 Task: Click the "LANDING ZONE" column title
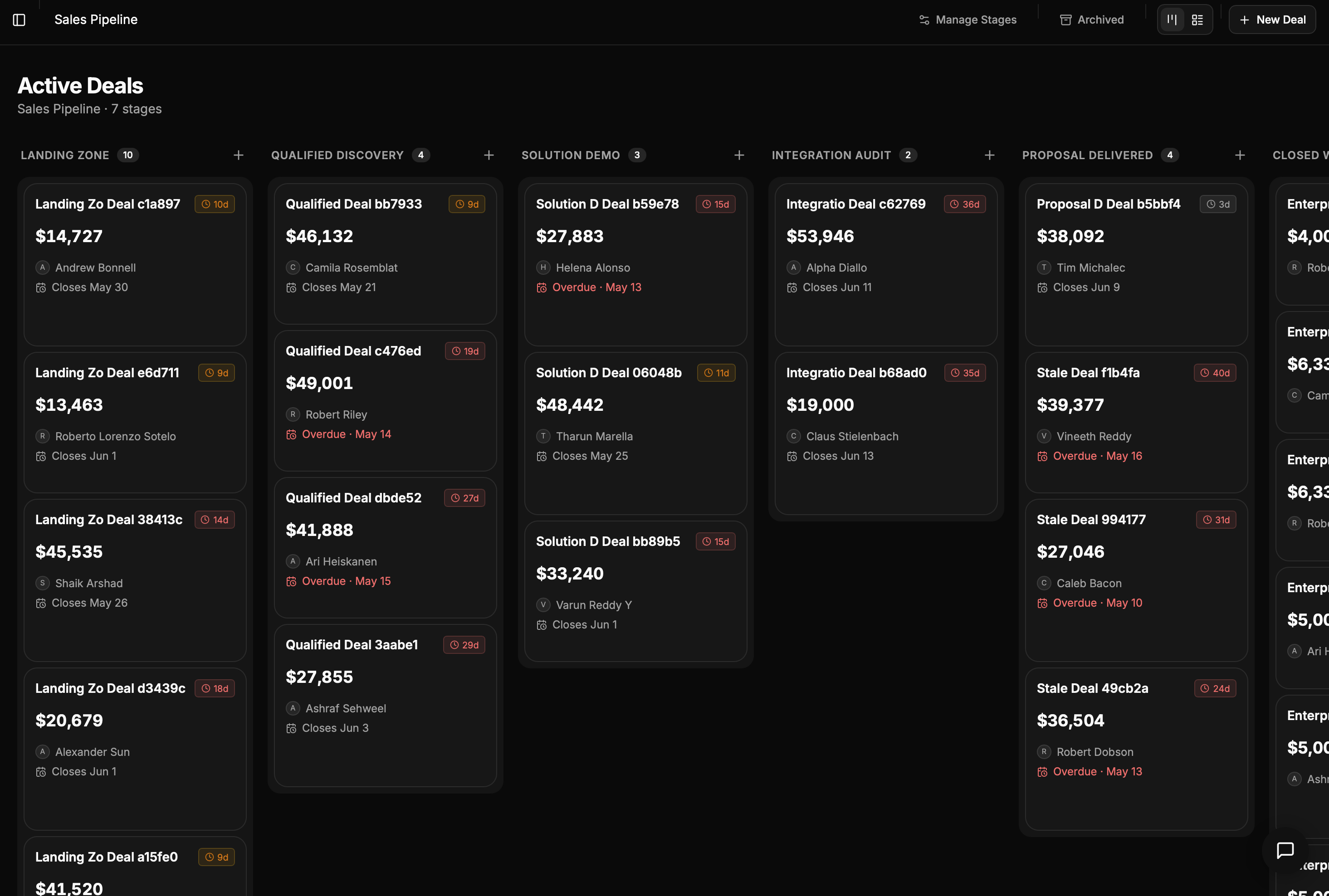pos(65,156)
